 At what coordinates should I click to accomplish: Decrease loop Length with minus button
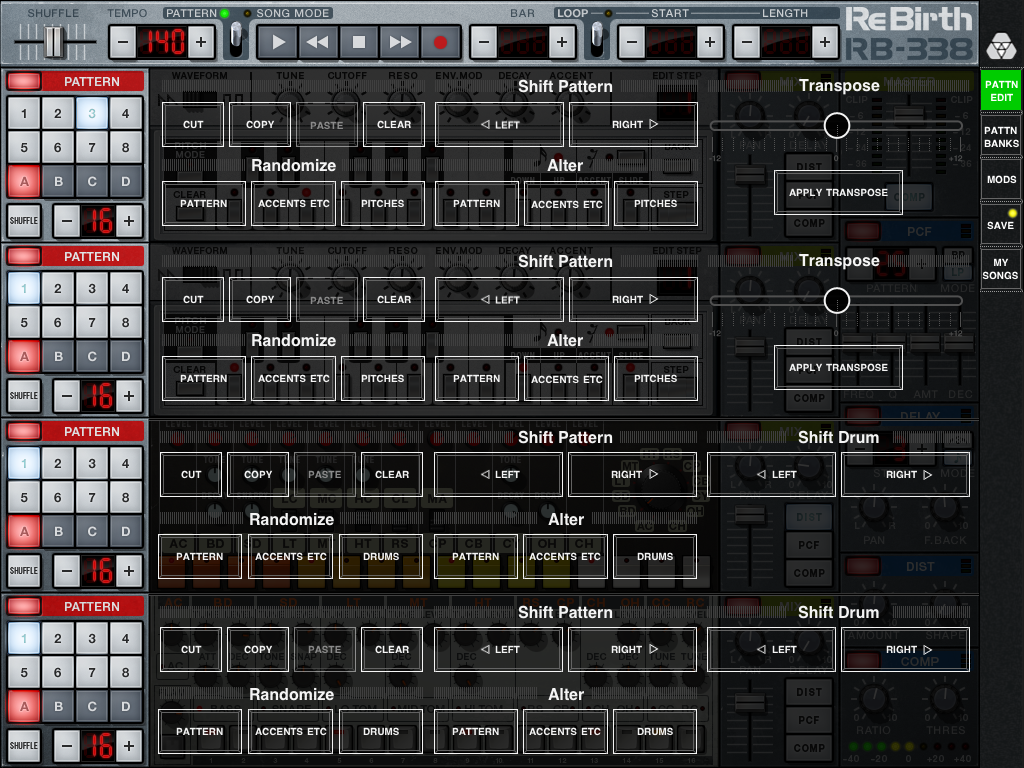(746, 42)
